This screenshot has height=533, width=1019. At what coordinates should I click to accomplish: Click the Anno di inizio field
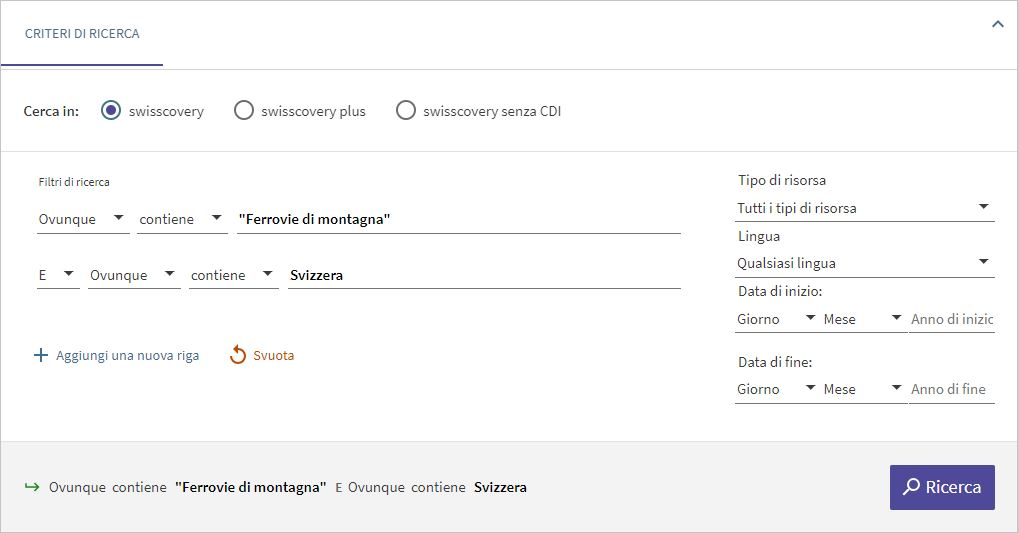(x=951, y=319)
